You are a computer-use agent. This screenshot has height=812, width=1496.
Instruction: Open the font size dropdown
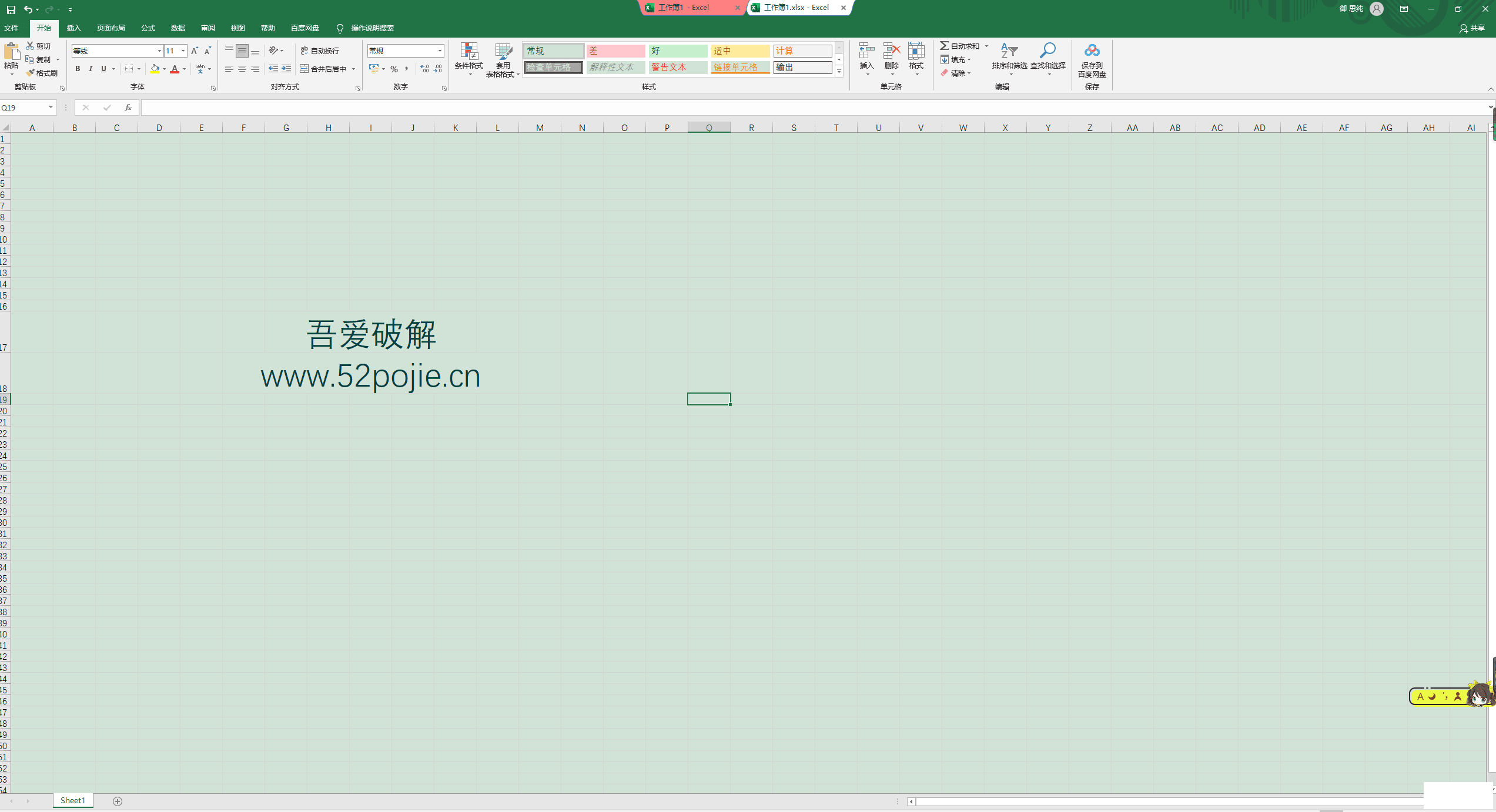click(183, 51)
